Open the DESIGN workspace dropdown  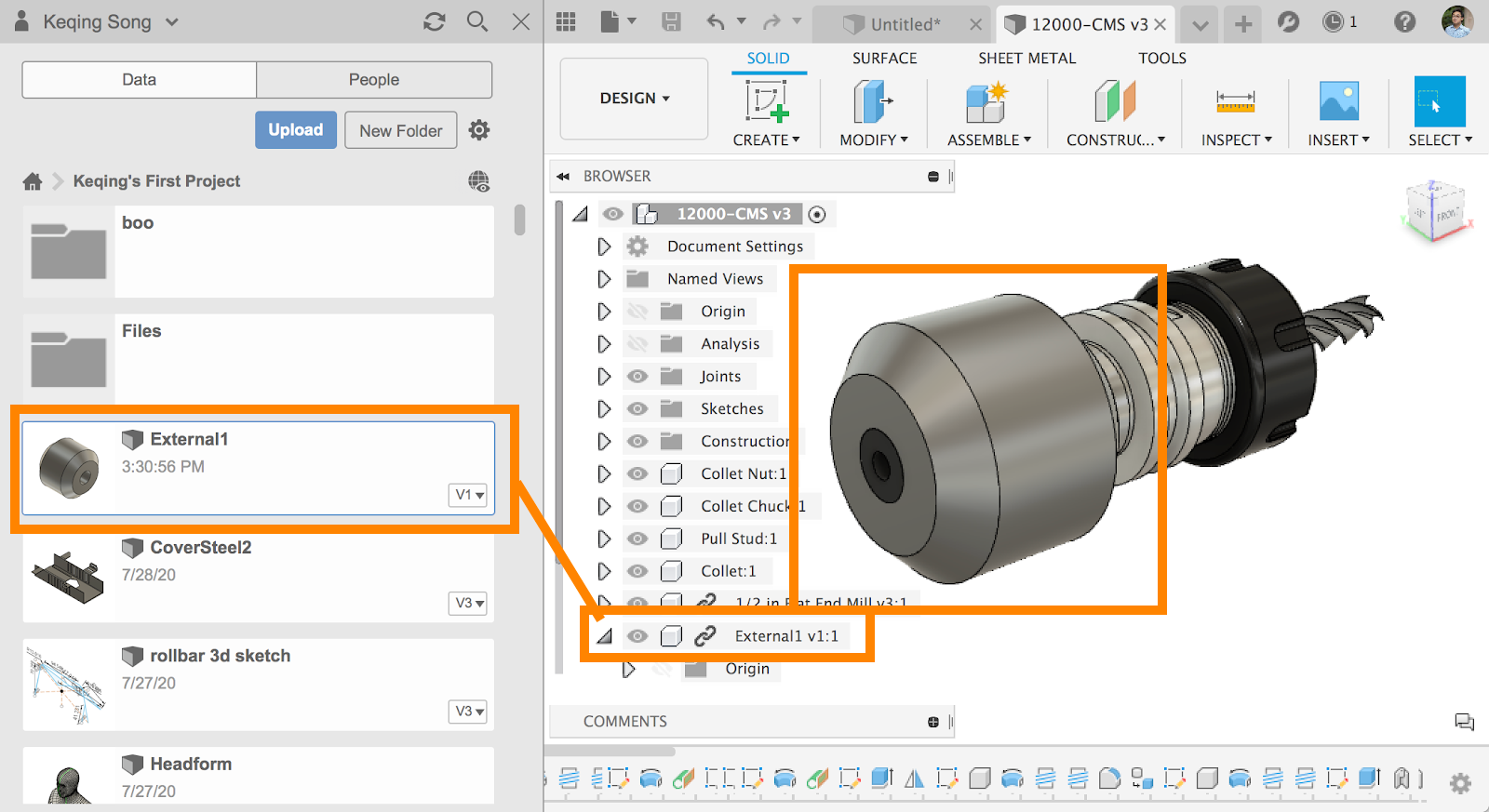click(635, 99)
